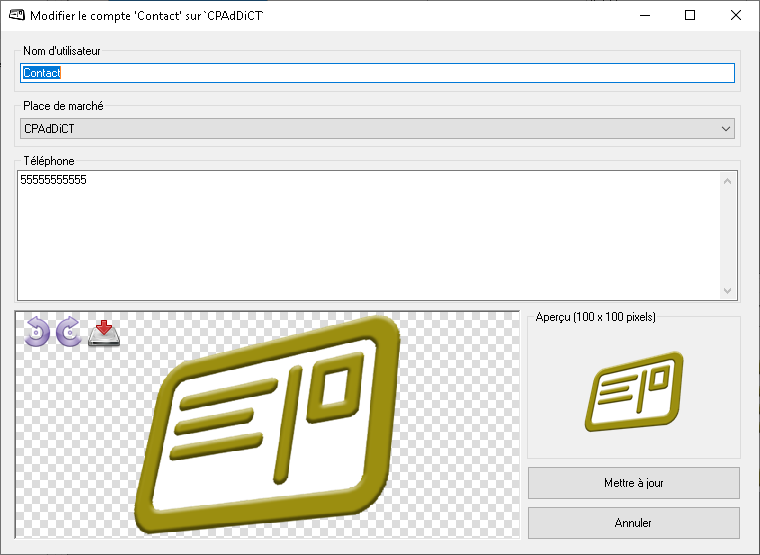The height and width of the screenshot is (555, 760).
Task: Click the app icon in the title bar
Action: [16, 16]
